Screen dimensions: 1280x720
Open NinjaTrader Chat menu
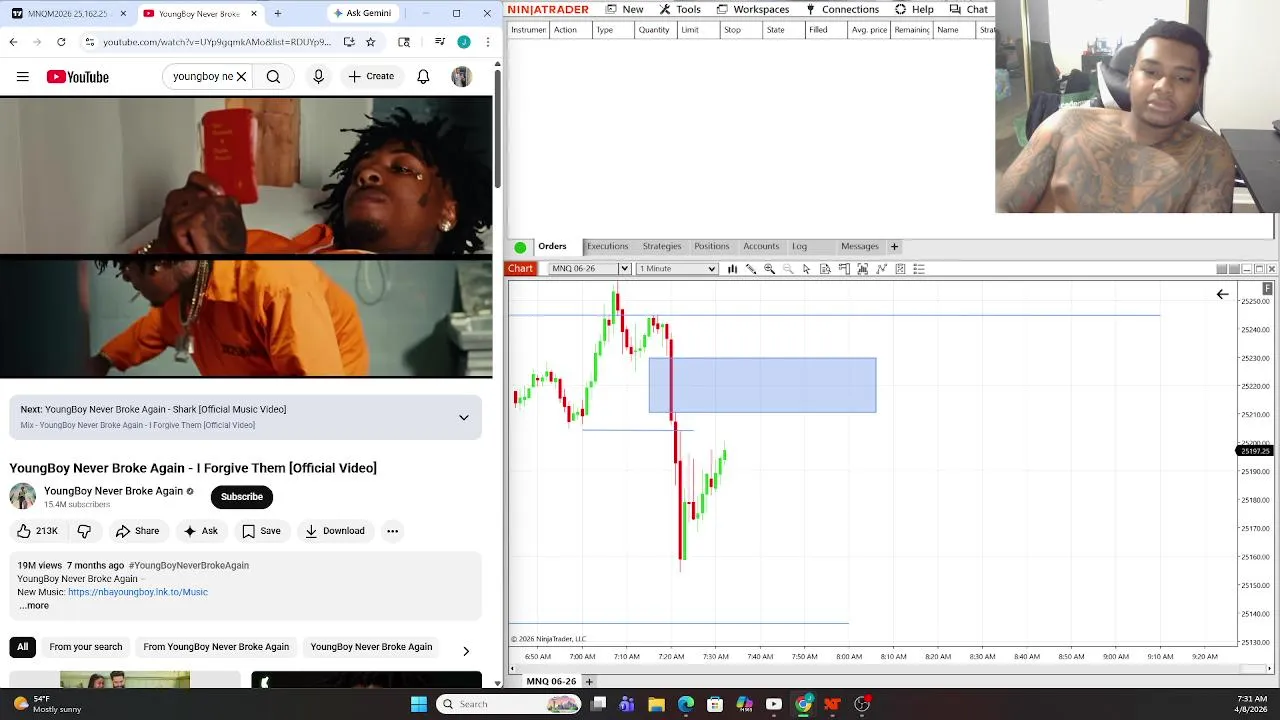tap(968, 9)
